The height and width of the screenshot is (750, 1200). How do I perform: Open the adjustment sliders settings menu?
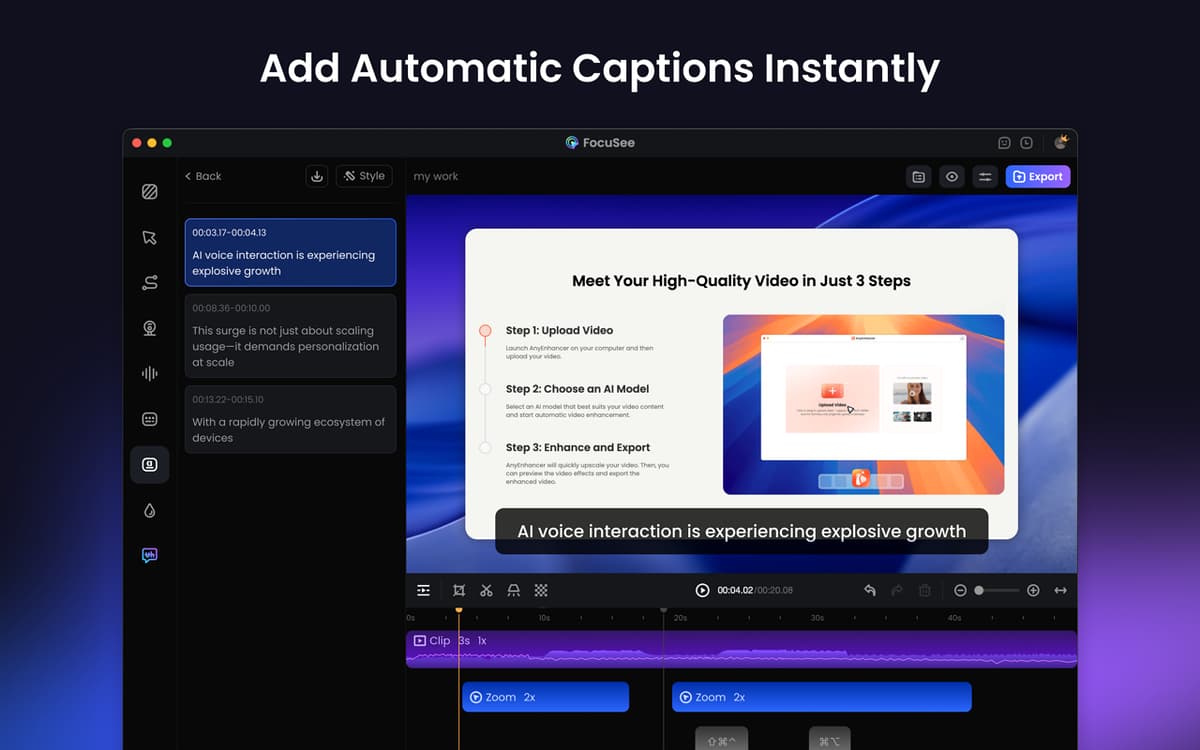tap(985, 177)
